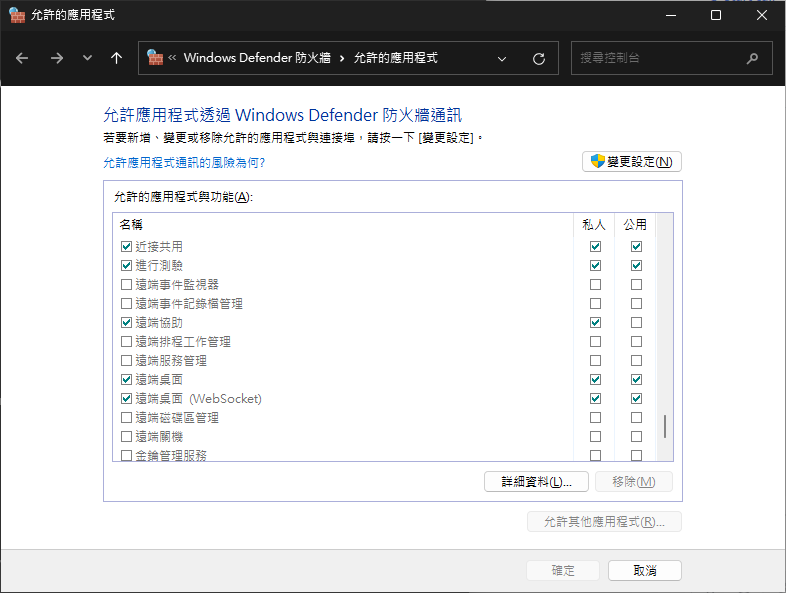This screenshot has height=593, width=786.
Task: Enable 公用 checkbox for 遠端服務管理
Action: coord(637,361)
